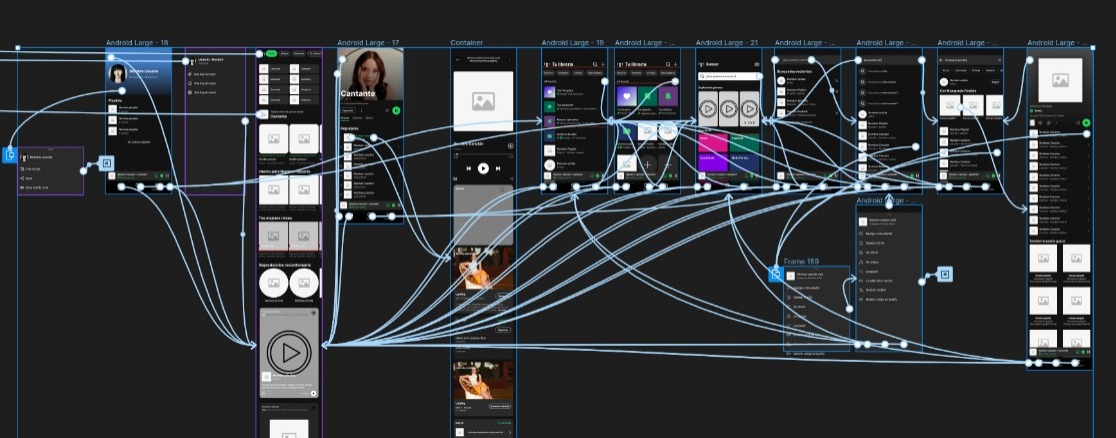Image resolution: width=1116 pixels, height=438 pixels.
Task: Click the purple genre tile in Android Large 21
Action: tap(713, 164)
